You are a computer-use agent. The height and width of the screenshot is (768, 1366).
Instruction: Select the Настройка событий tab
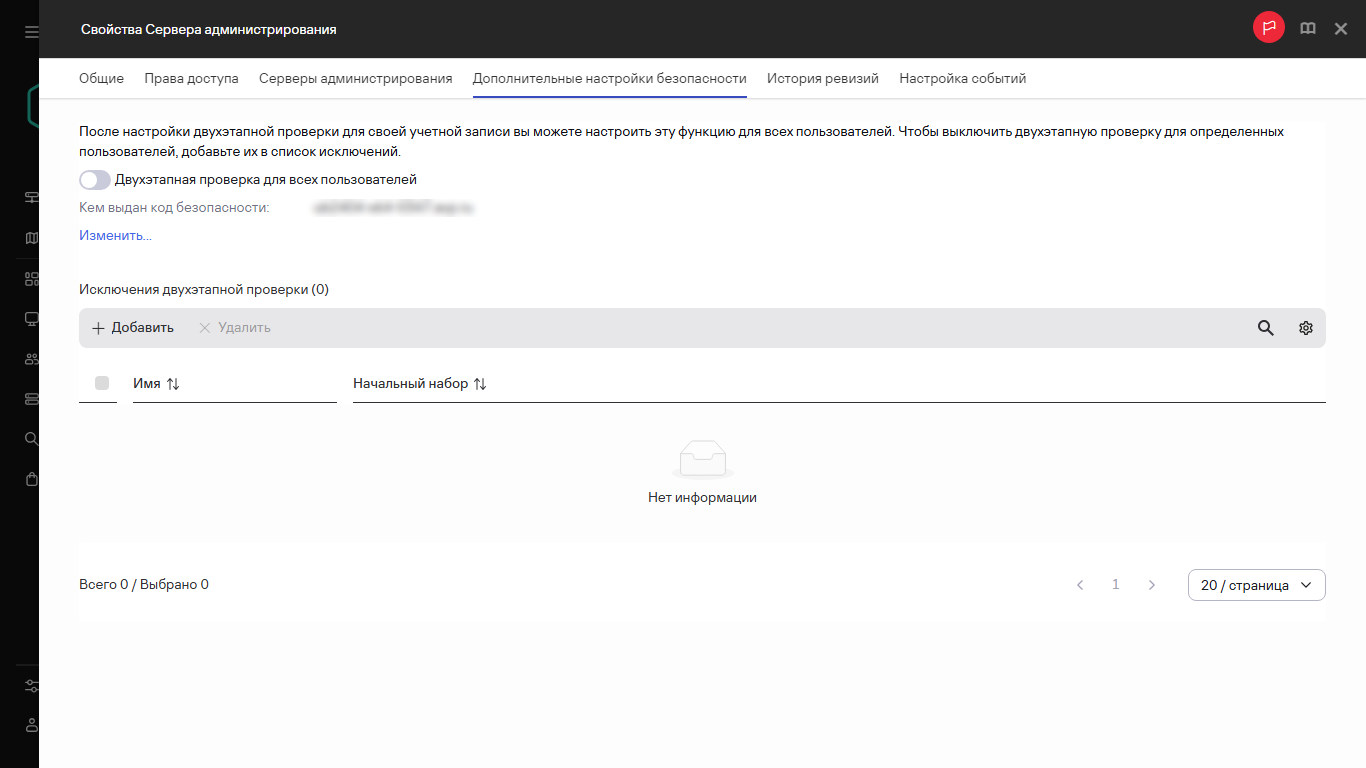click(962, 78)
